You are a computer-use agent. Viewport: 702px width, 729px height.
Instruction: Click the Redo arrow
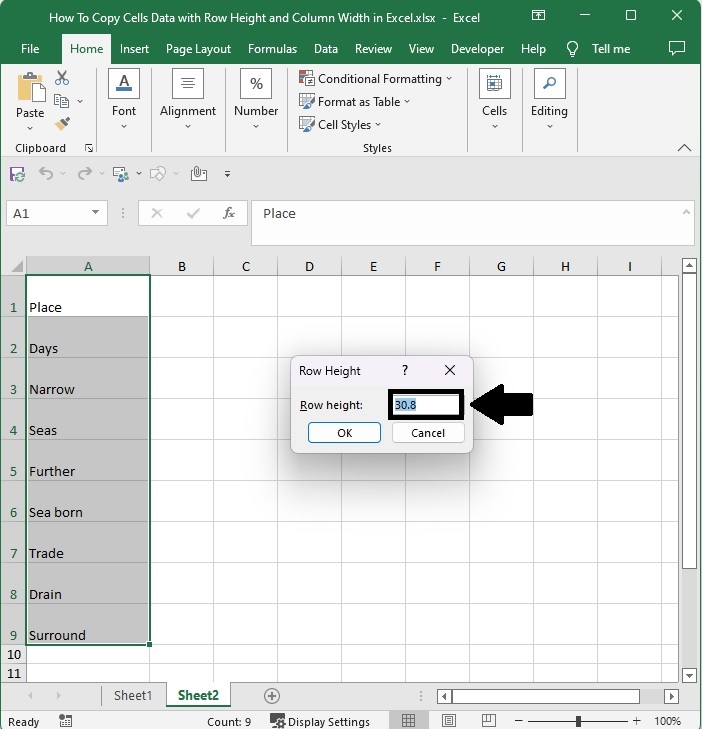tap(85, 173)
